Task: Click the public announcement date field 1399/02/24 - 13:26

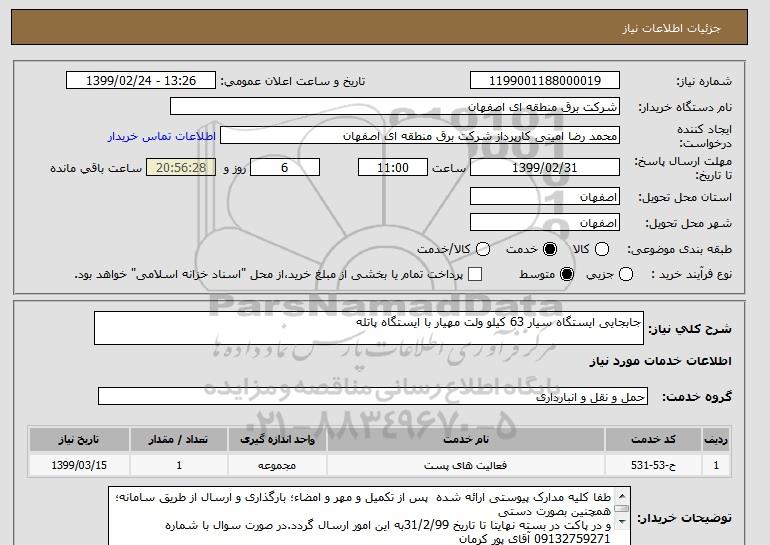Action: [x=141, y=81]
